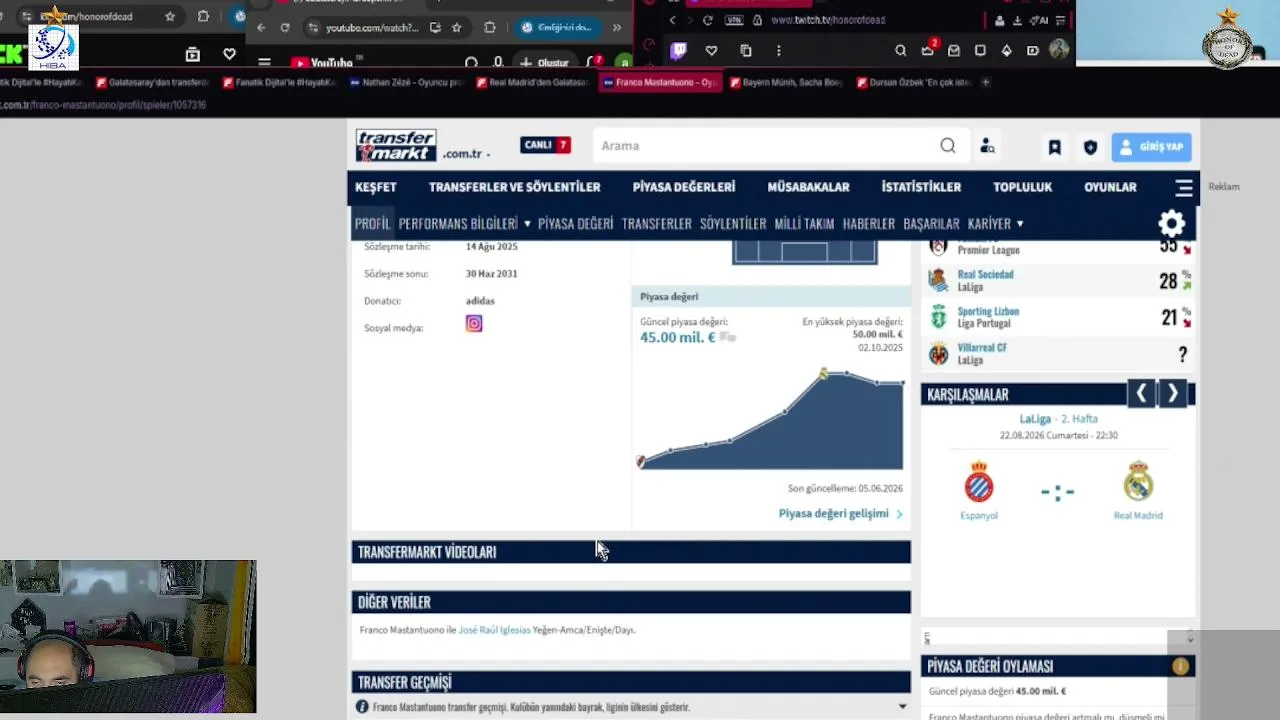Click the heart icon in the Twitch window

tap(711, 50)
